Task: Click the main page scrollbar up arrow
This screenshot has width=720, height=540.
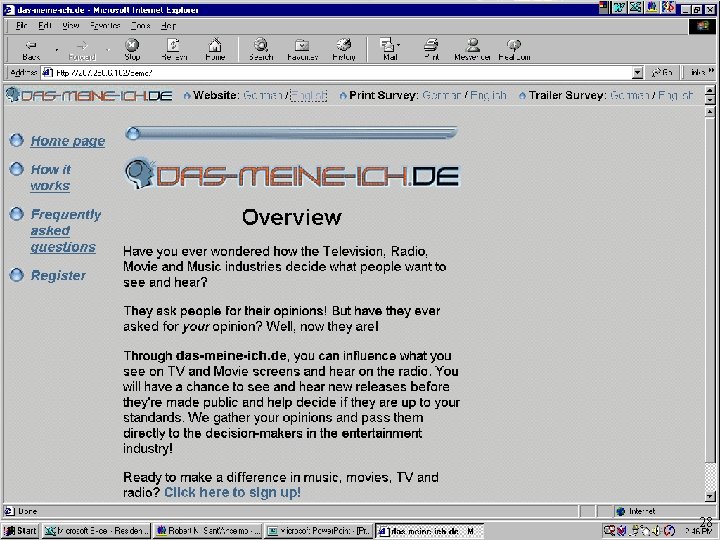Action: click(710, 112)
